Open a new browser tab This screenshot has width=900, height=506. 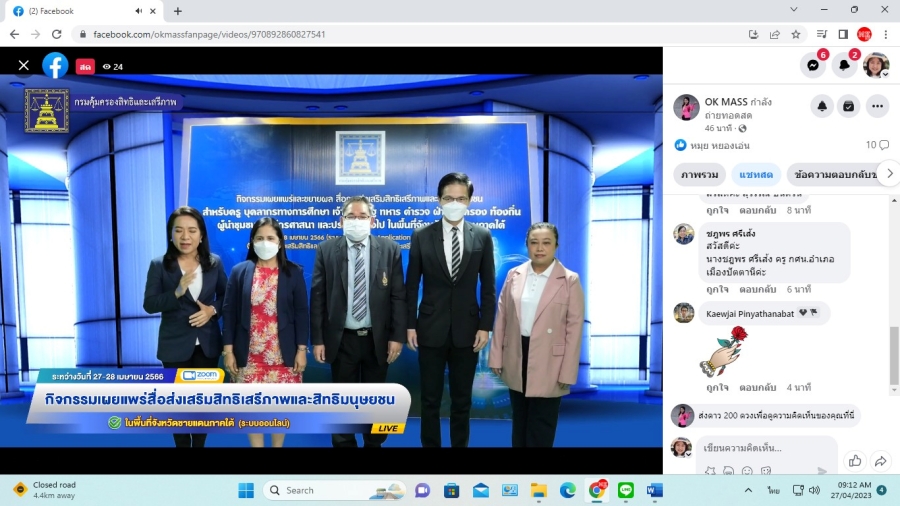pyautogui.click(x=178, y=11)
